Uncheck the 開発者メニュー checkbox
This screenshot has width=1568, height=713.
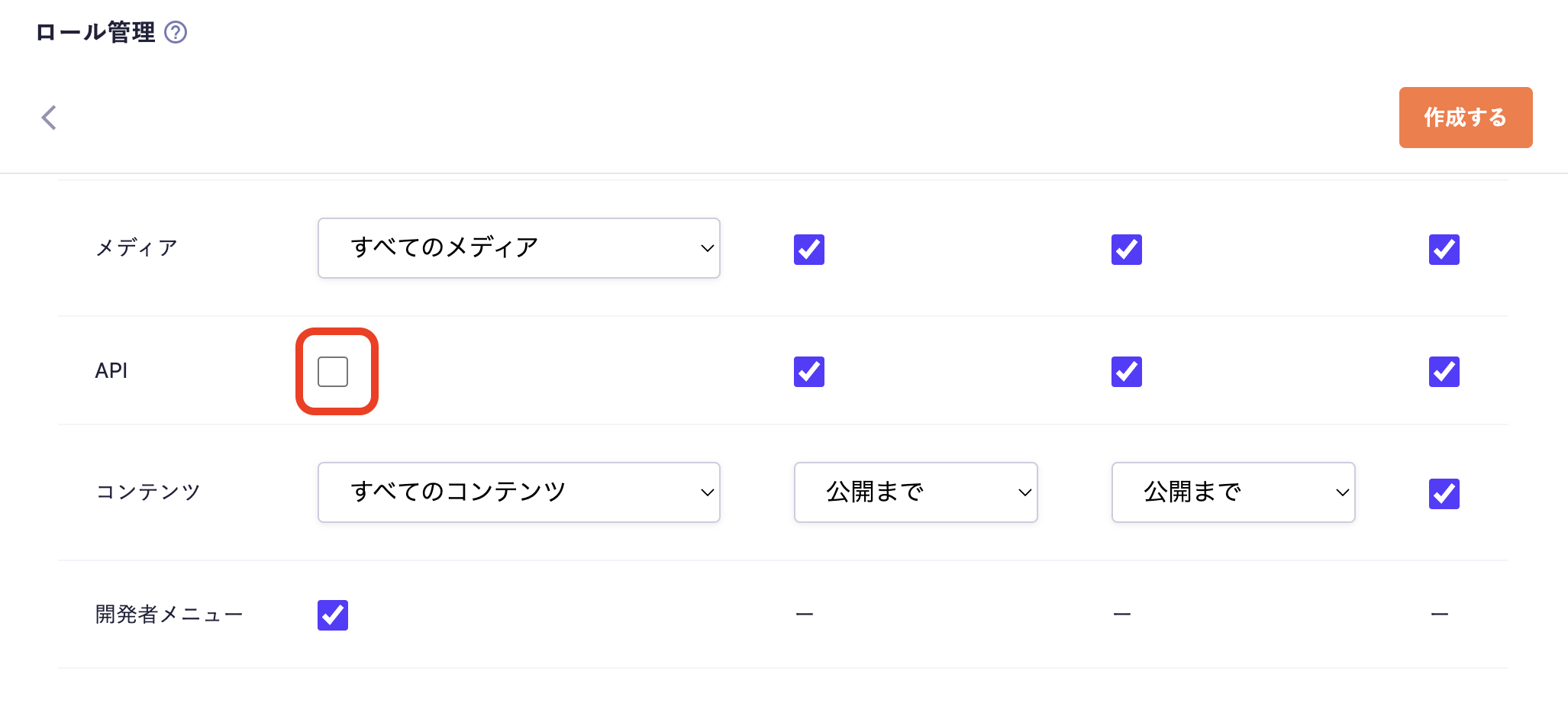coord(333,615)
